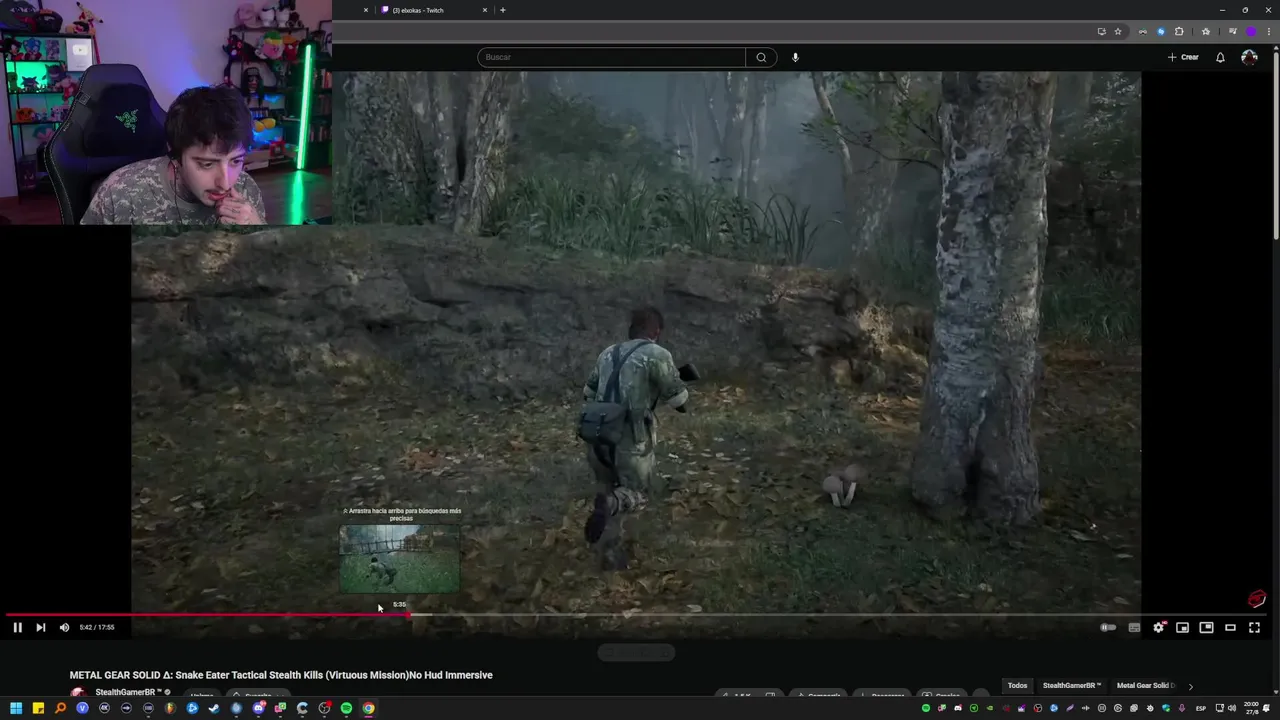Open Discord from taskbar
This screenshot has width=1280, height=720.
tap(258, 708)
